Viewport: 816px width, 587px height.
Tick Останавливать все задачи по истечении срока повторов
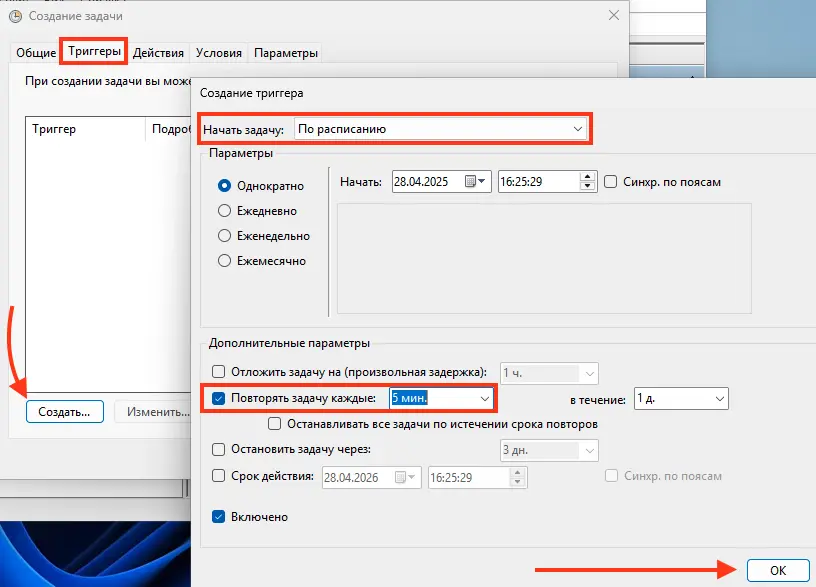274,424
